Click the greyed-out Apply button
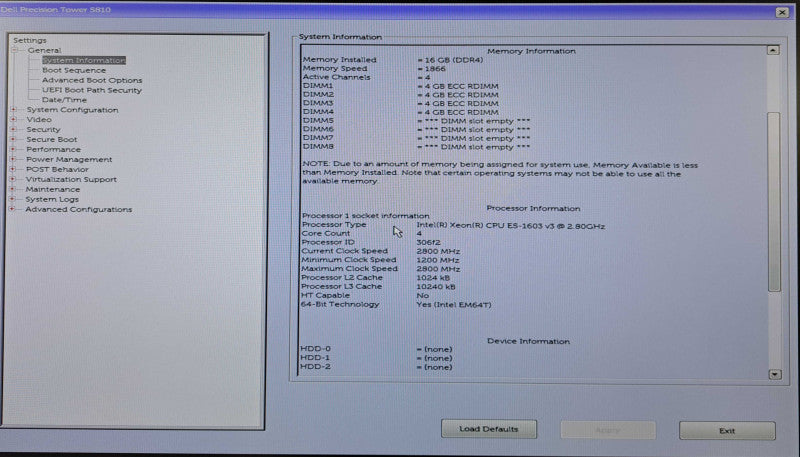Viewport: 800px width, 457px height. pos(608,430)
